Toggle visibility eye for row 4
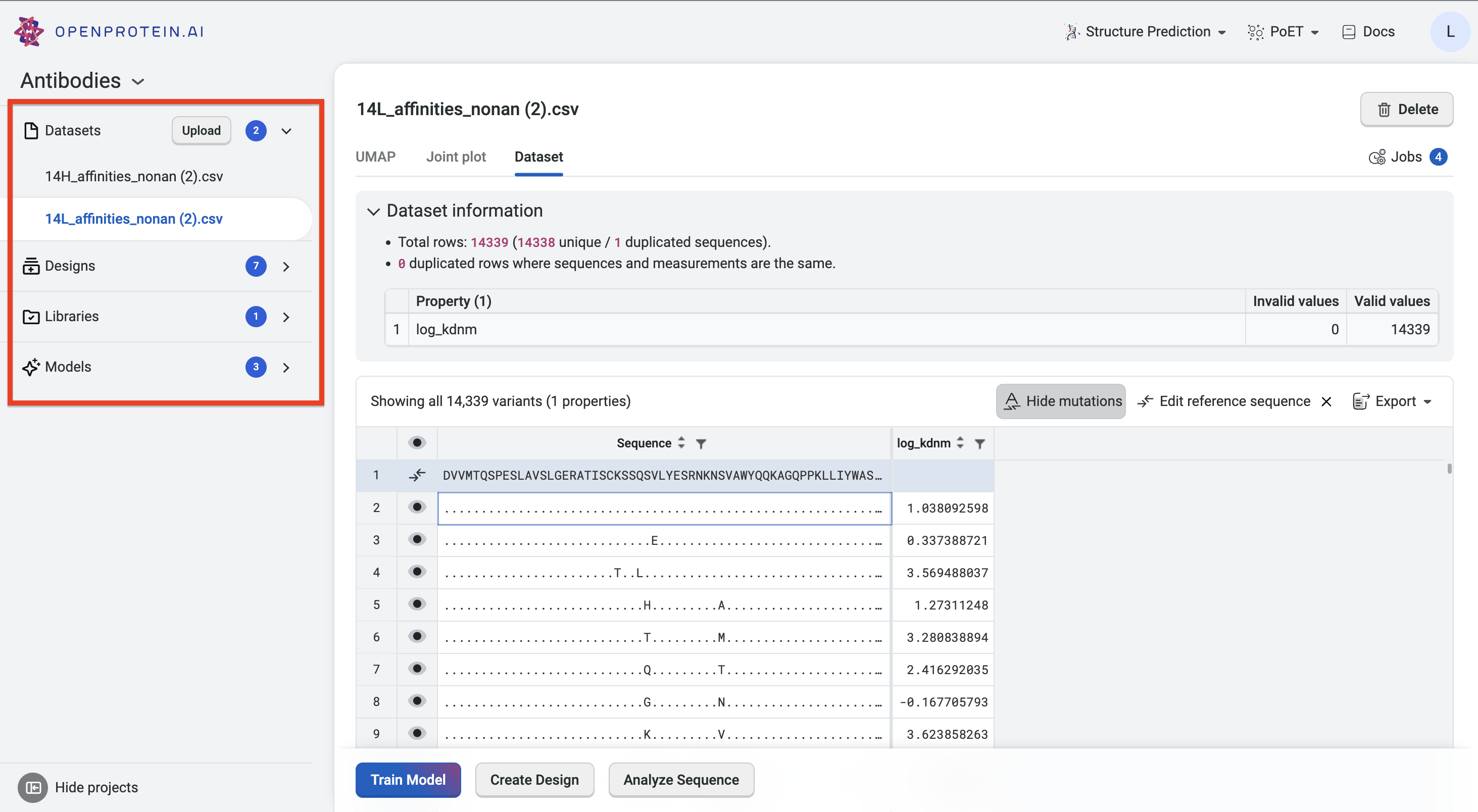Viewport: 1478px width, 812px height. point(417,571)
